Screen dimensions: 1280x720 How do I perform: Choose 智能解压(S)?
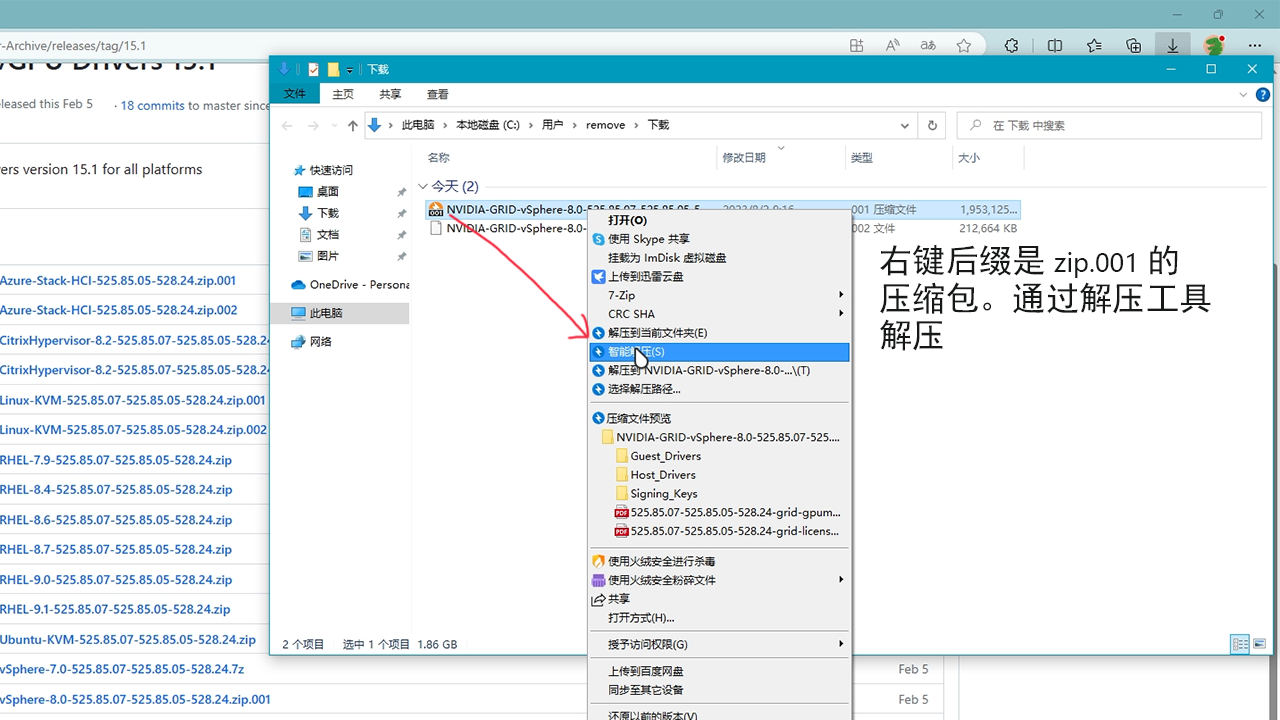coord(720,352)
